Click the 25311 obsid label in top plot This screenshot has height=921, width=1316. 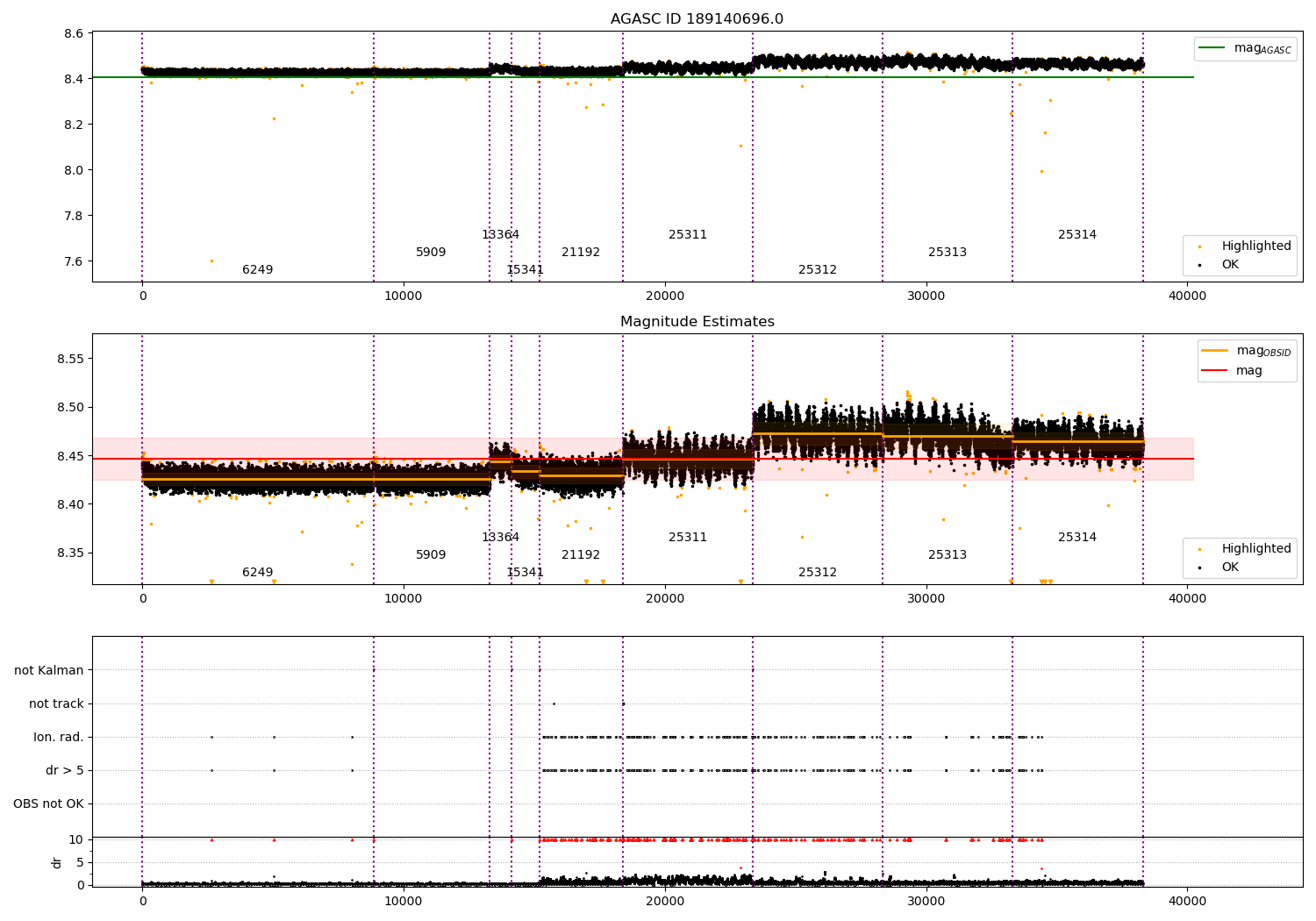[688, 235]
